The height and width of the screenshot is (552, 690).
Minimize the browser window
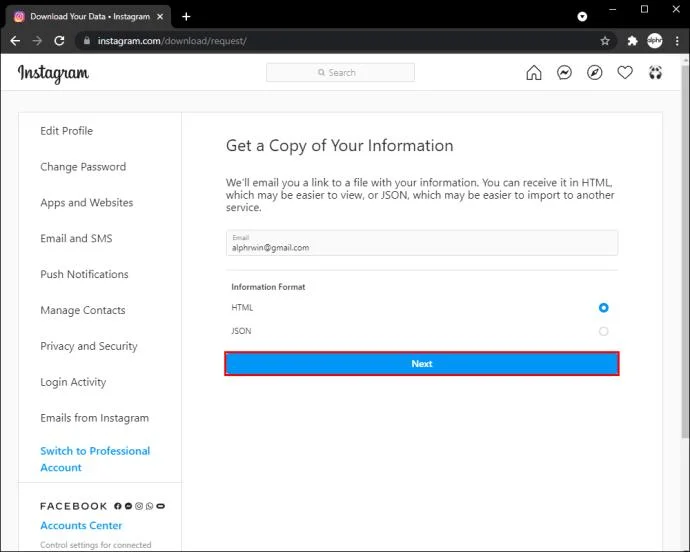pos(613,9)
